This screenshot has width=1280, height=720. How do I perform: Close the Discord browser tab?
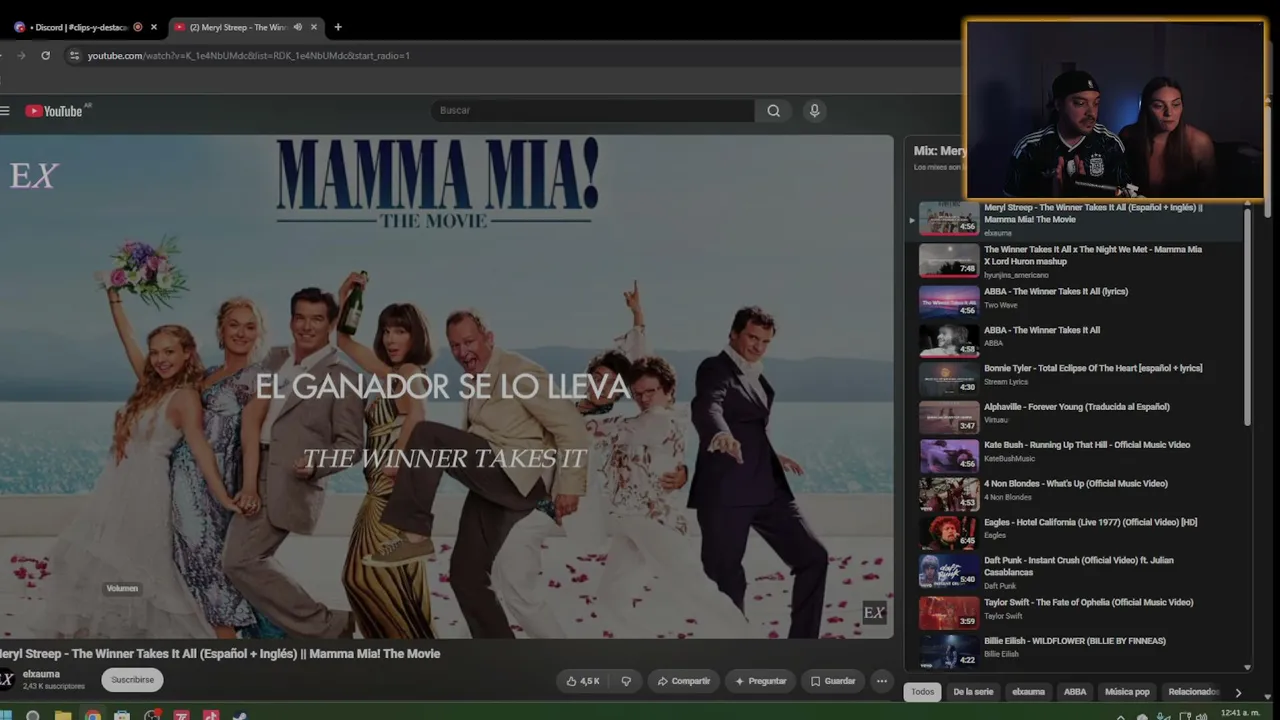pos(154,27)
